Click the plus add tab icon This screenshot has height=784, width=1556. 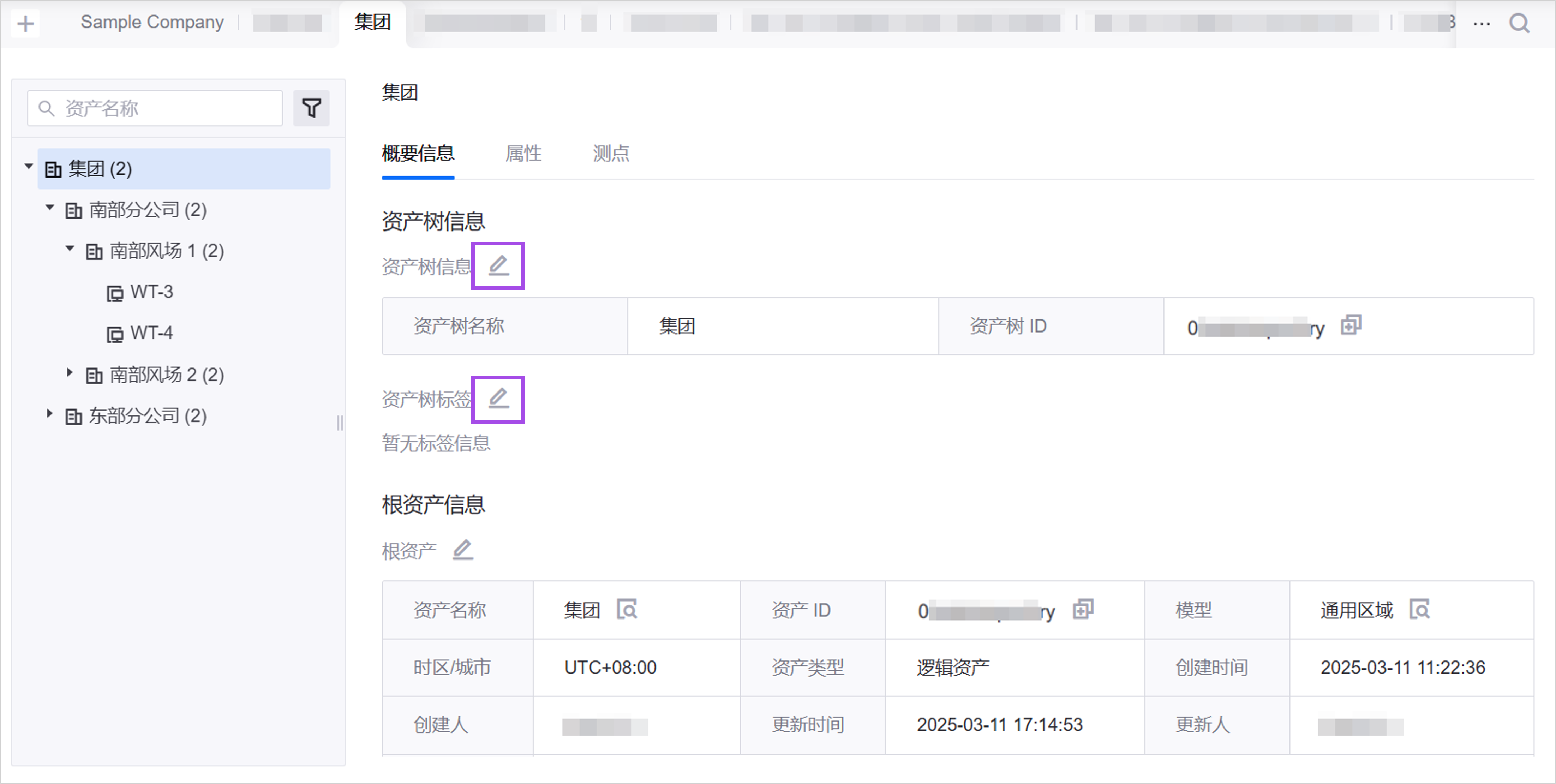(x=25, y=24)
